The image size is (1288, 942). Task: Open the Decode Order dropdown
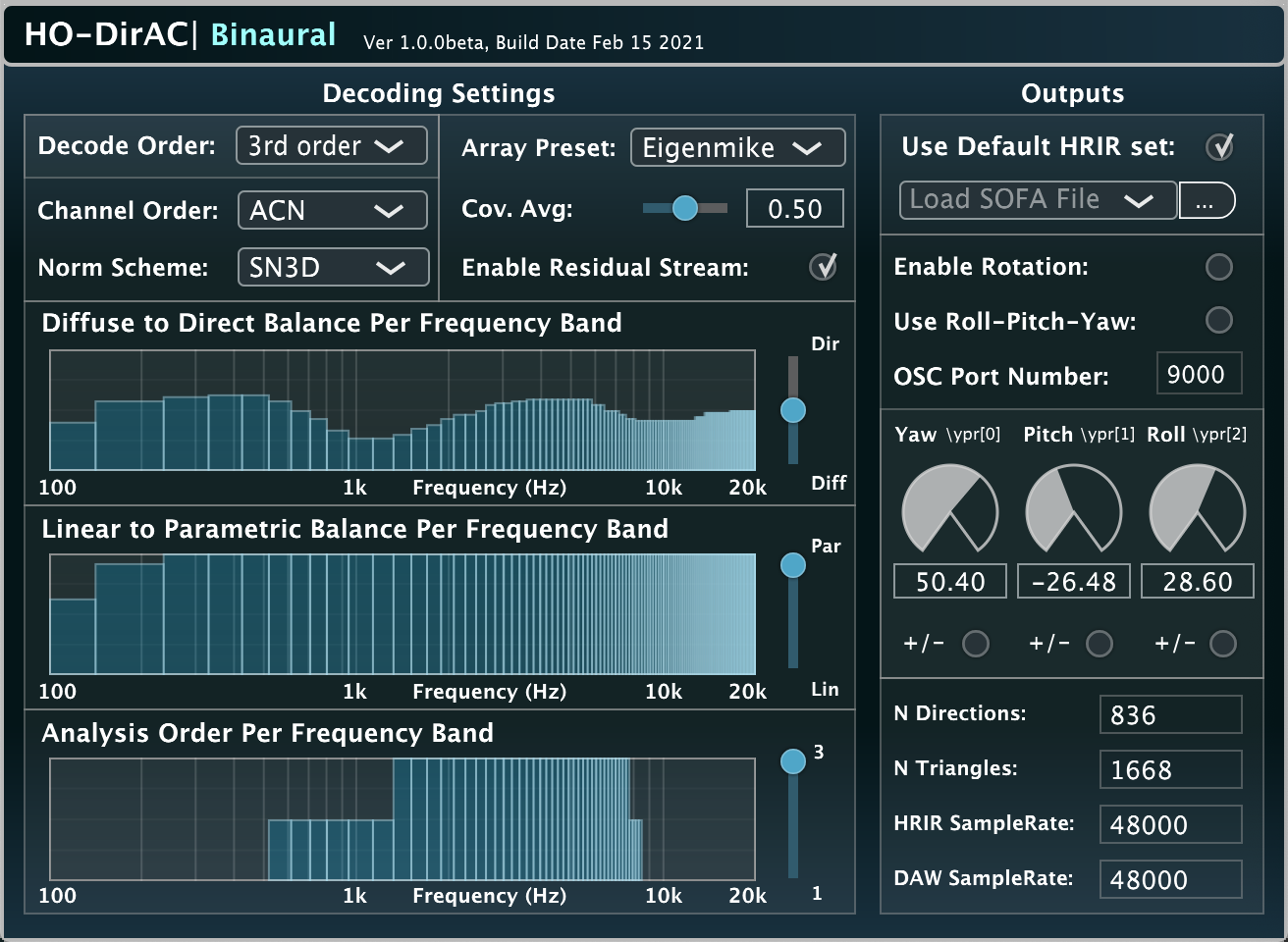[332, 145]
